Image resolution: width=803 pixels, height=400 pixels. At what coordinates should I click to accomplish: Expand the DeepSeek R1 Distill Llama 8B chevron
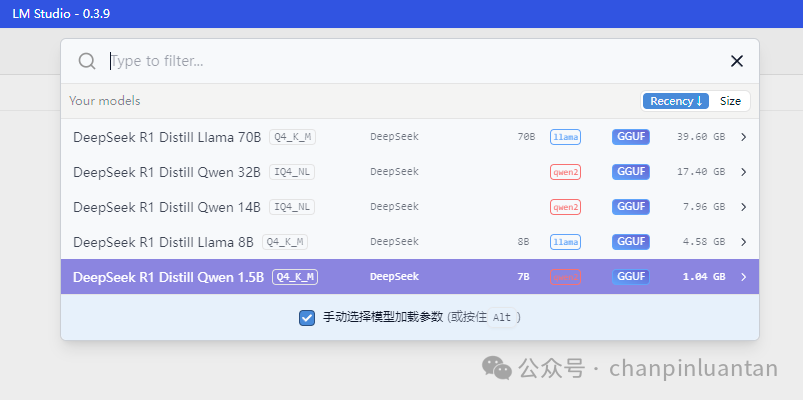[x=744, y=242]
